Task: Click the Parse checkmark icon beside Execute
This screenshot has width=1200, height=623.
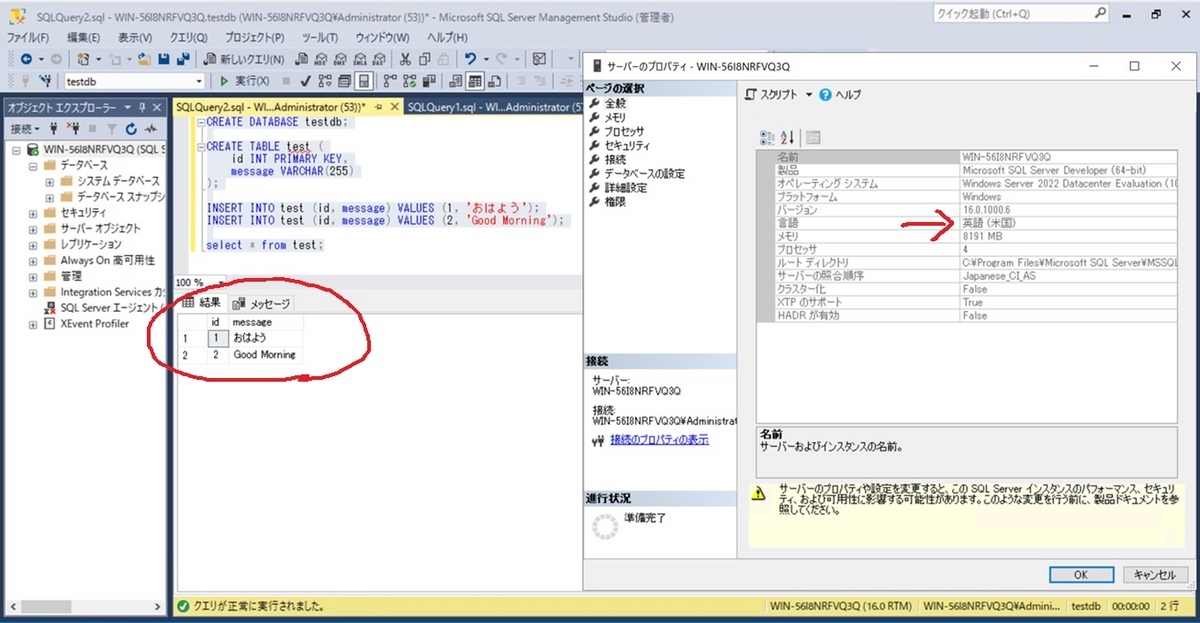Action: tap(306, 81)
